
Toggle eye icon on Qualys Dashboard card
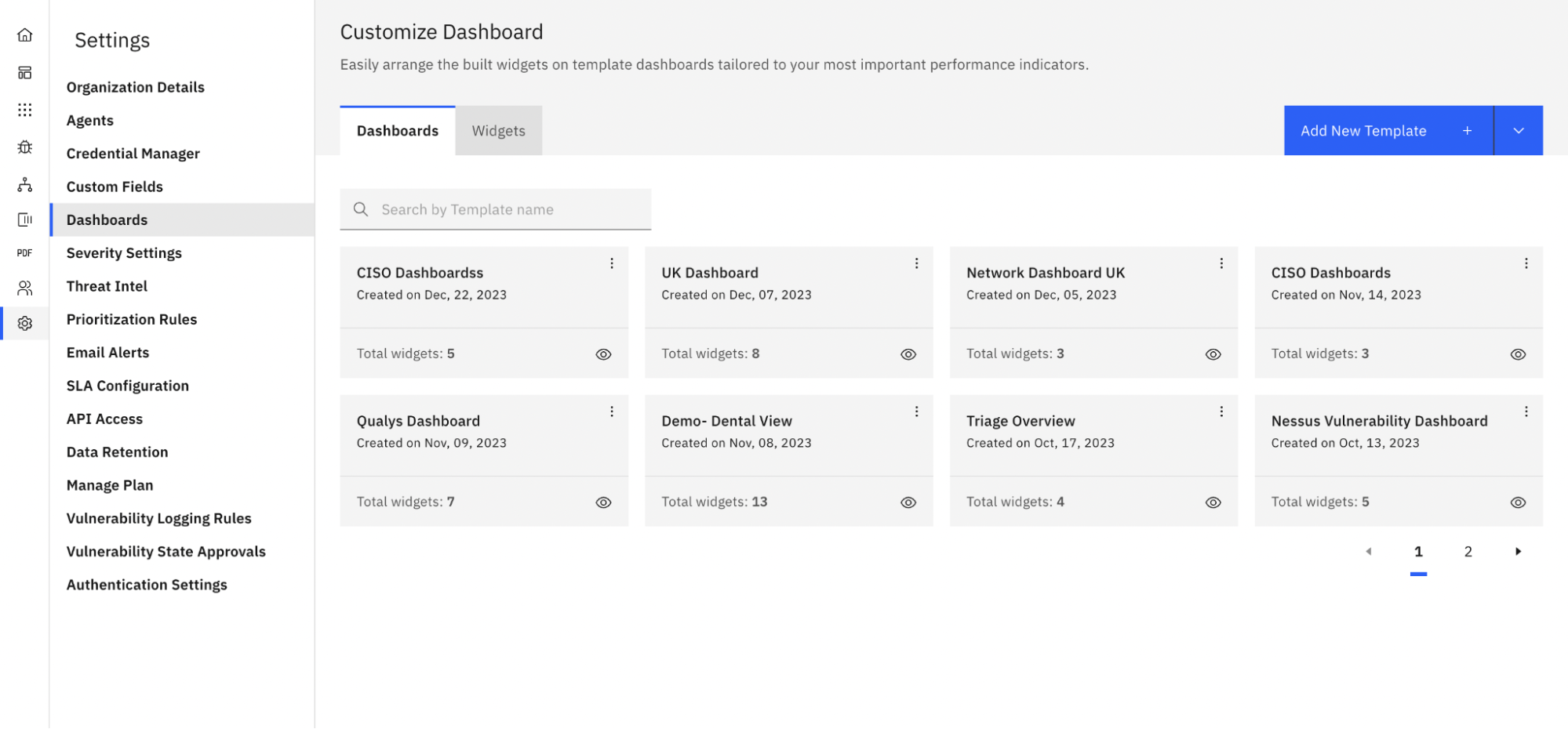(x=602, y=502)
